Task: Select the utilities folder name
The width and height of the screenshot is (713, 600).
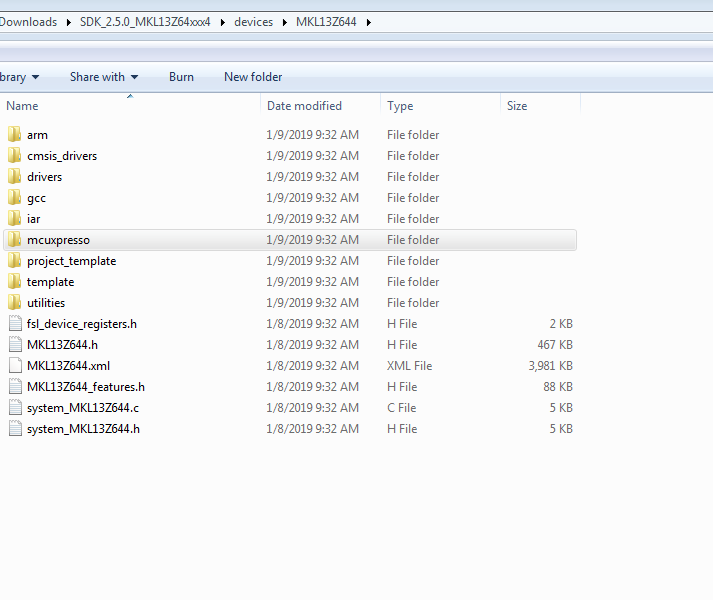Action: [46, 303]
